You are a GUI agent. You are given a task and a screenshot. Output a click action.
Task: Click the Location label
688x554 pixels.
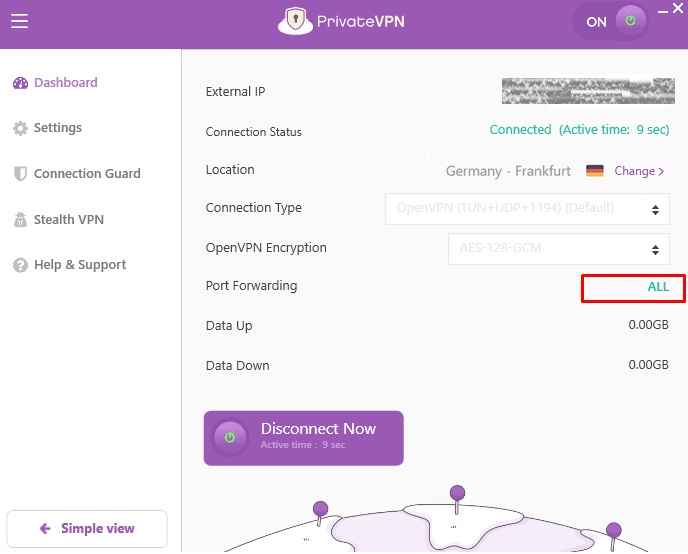pyautogui.click(x=230, y=170)
